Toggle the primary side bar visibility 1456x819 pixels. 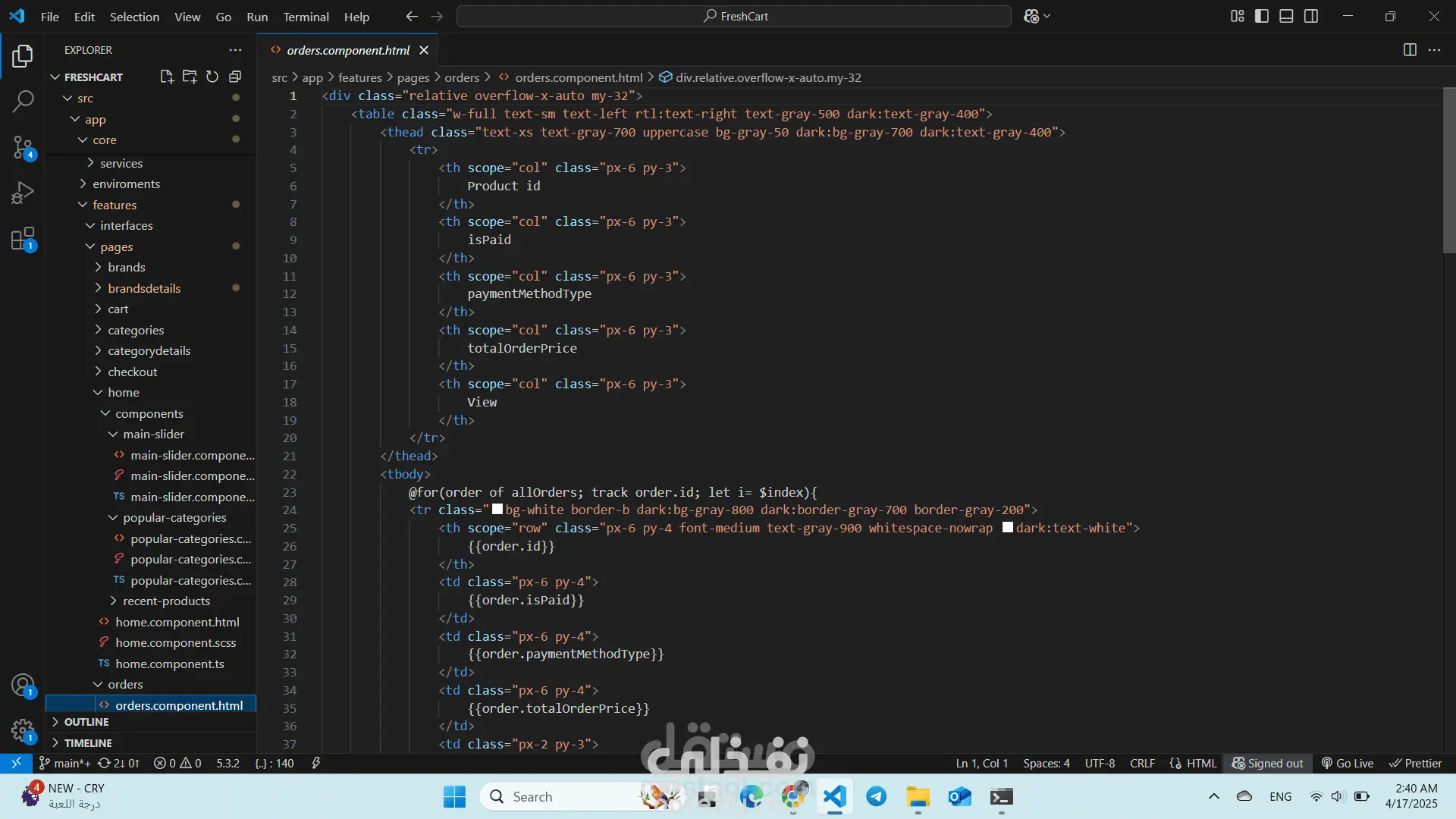point(1262,16)
